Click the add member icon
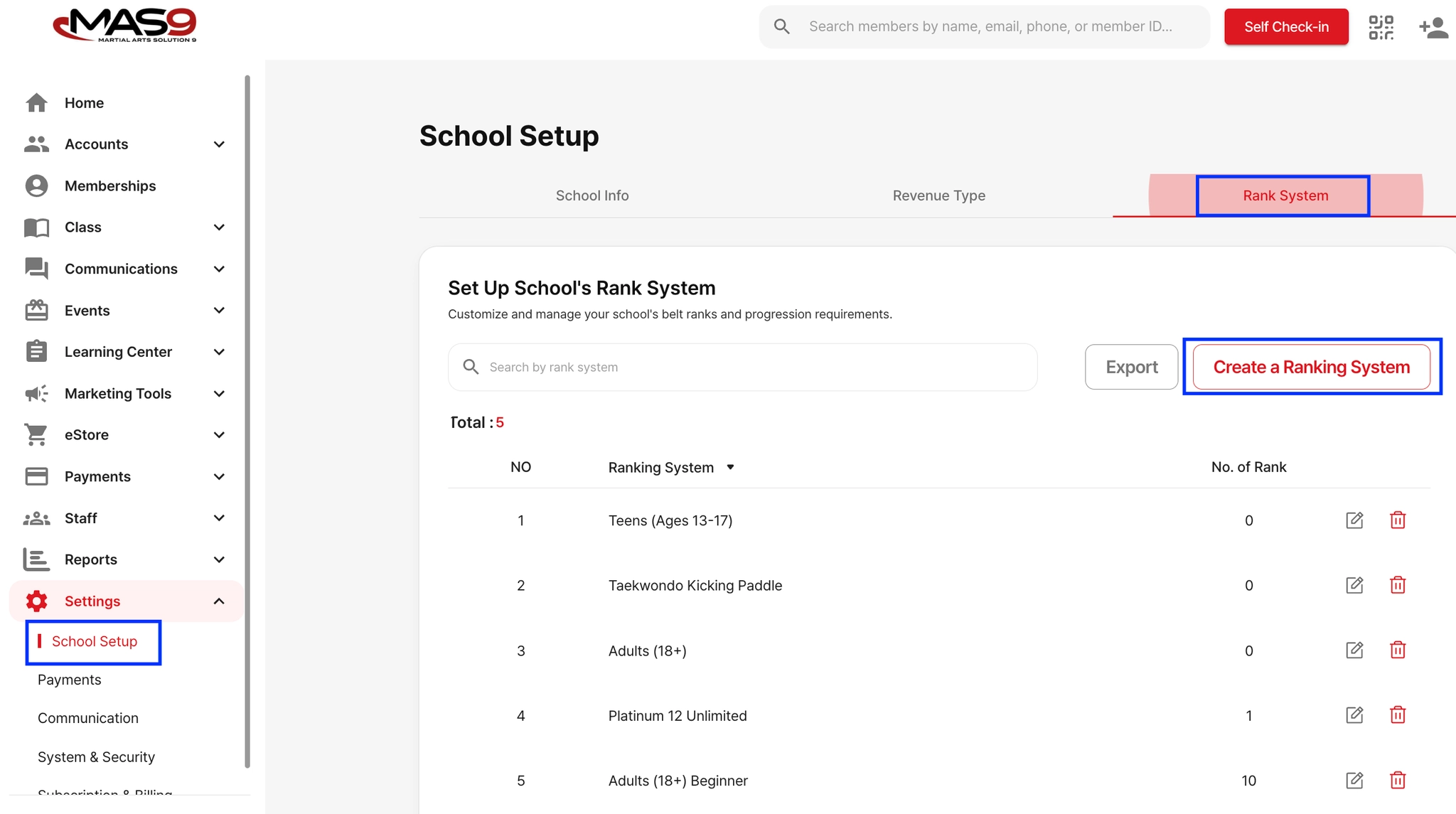1456x814 pixels. 1433,28
